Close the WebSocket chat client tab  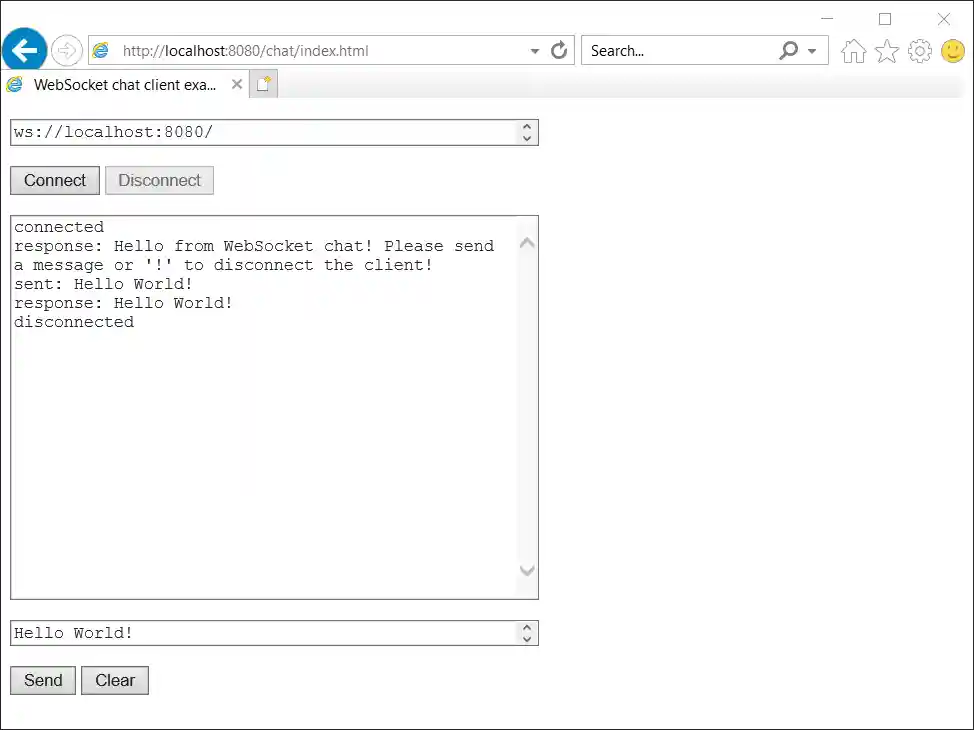[x=237, y=85]
